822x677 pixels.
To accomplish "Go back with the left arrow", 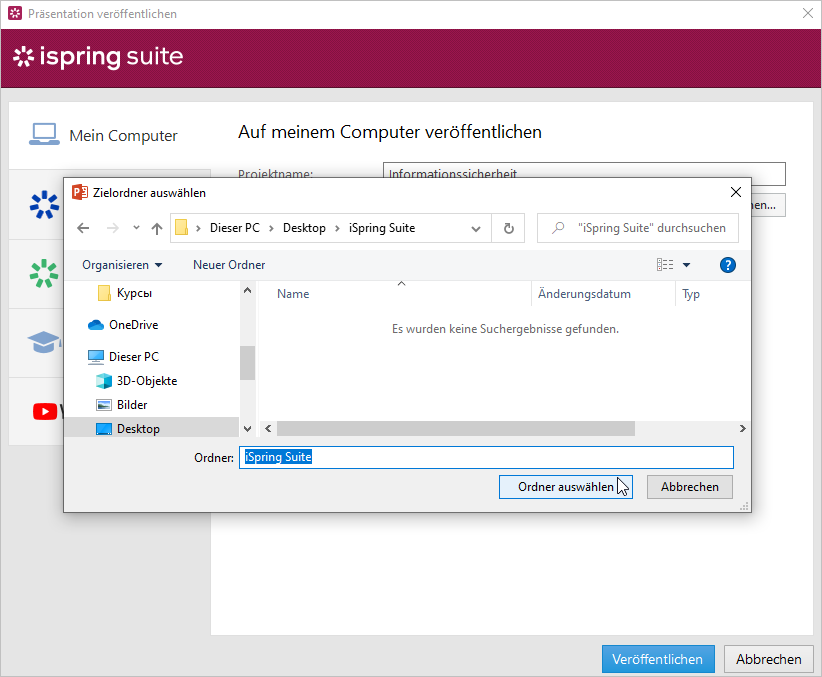I will (x=83, y=228).
